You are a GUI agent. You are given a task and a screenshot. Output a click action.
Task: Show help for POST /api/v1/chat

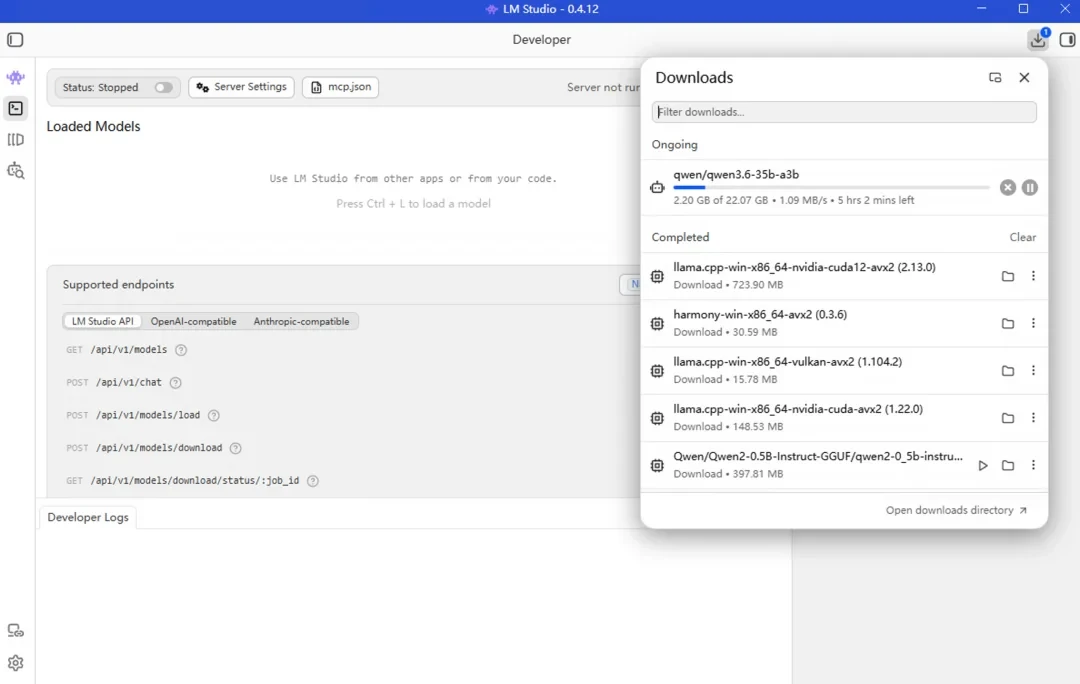176,383
